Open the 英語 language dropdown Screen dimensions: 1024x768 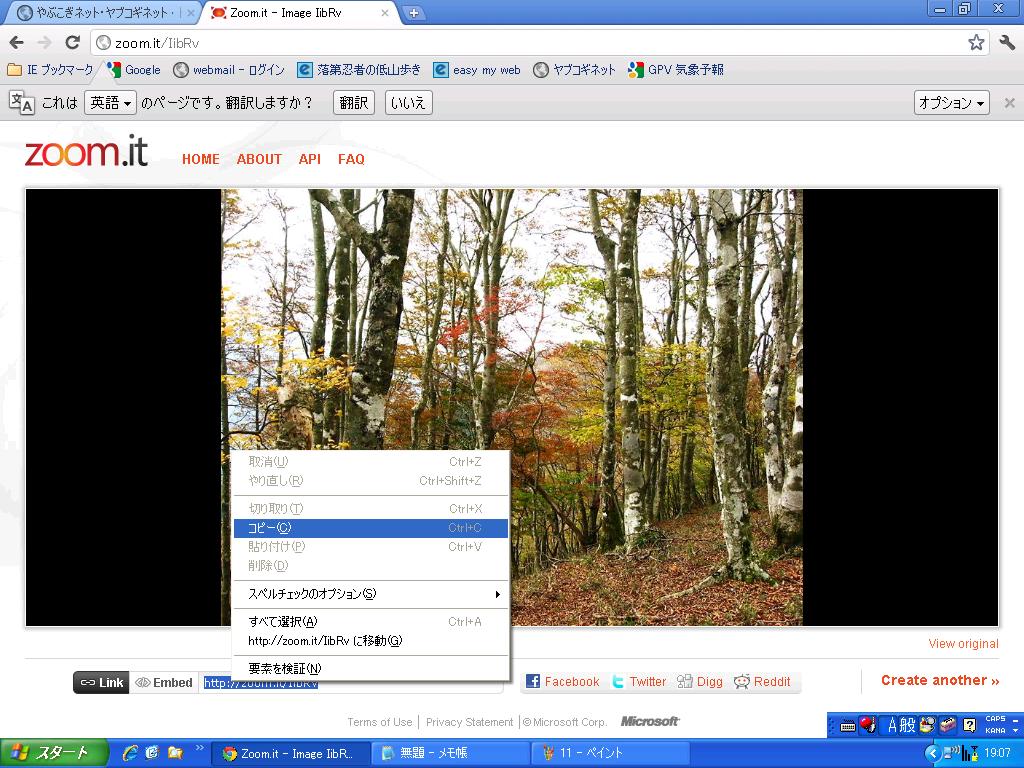click(x=109, y=103)
